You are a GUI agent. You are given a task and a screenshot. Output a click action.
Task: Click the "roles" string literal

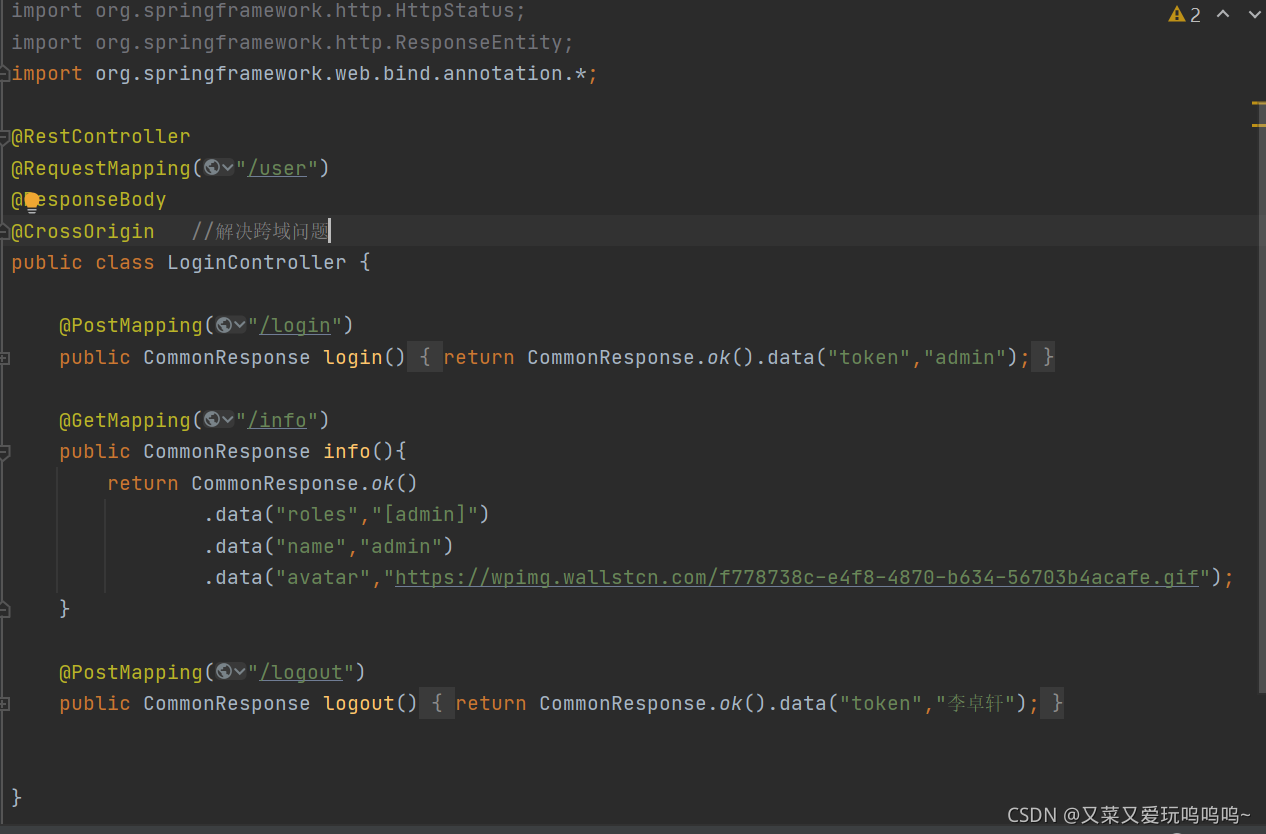pyautogui.click(x=317, y=515)
